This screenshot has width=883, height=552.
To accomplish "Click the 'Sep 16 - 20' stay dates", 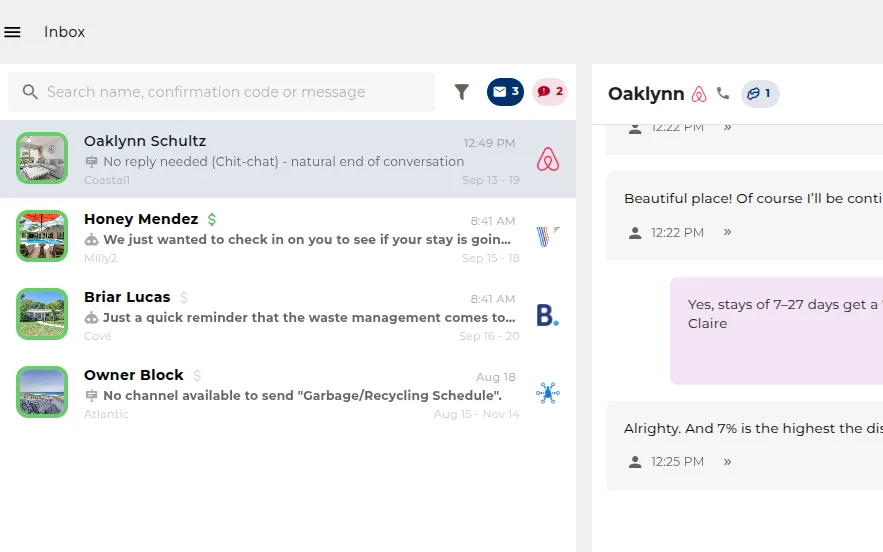I will 489,336.
